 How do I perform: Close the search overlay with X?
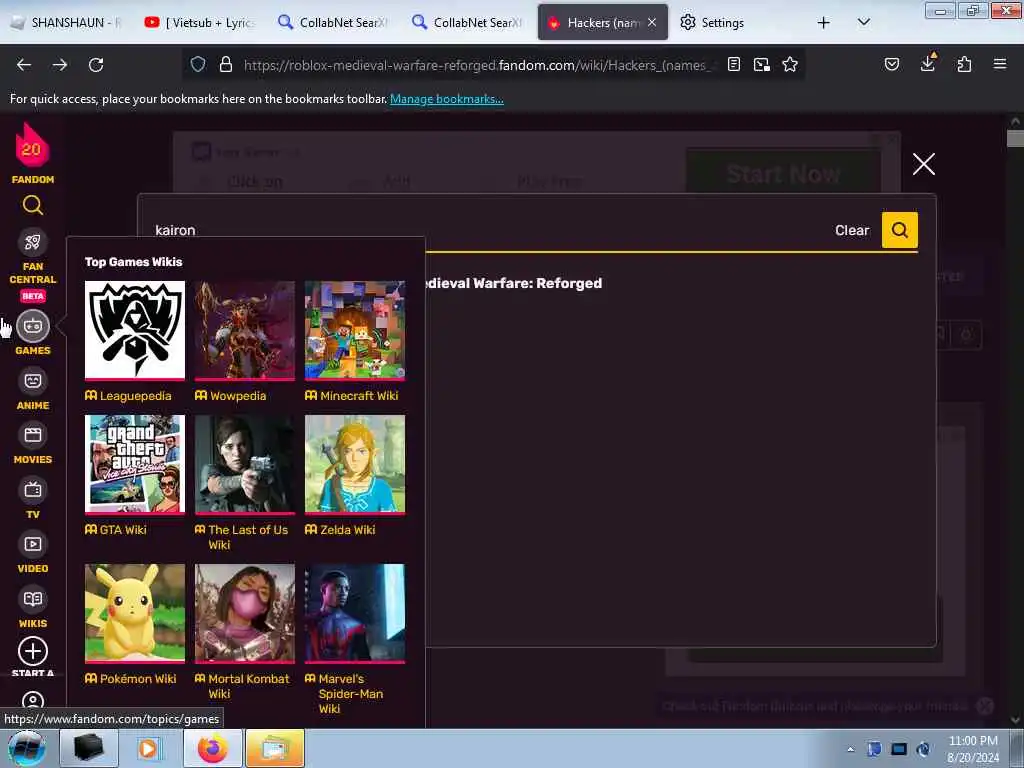[923, 164]
